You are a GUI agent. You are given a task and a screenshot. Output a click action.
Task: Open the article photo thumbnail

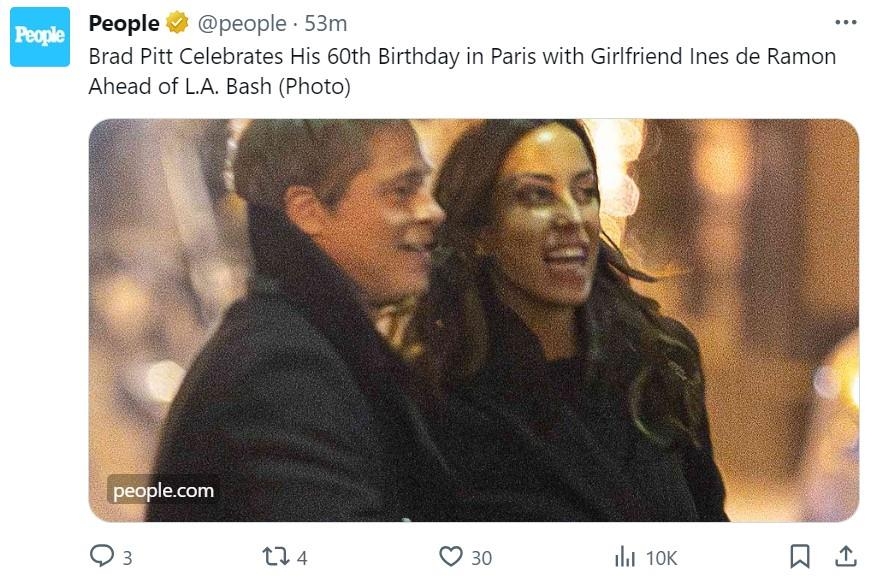473,320
